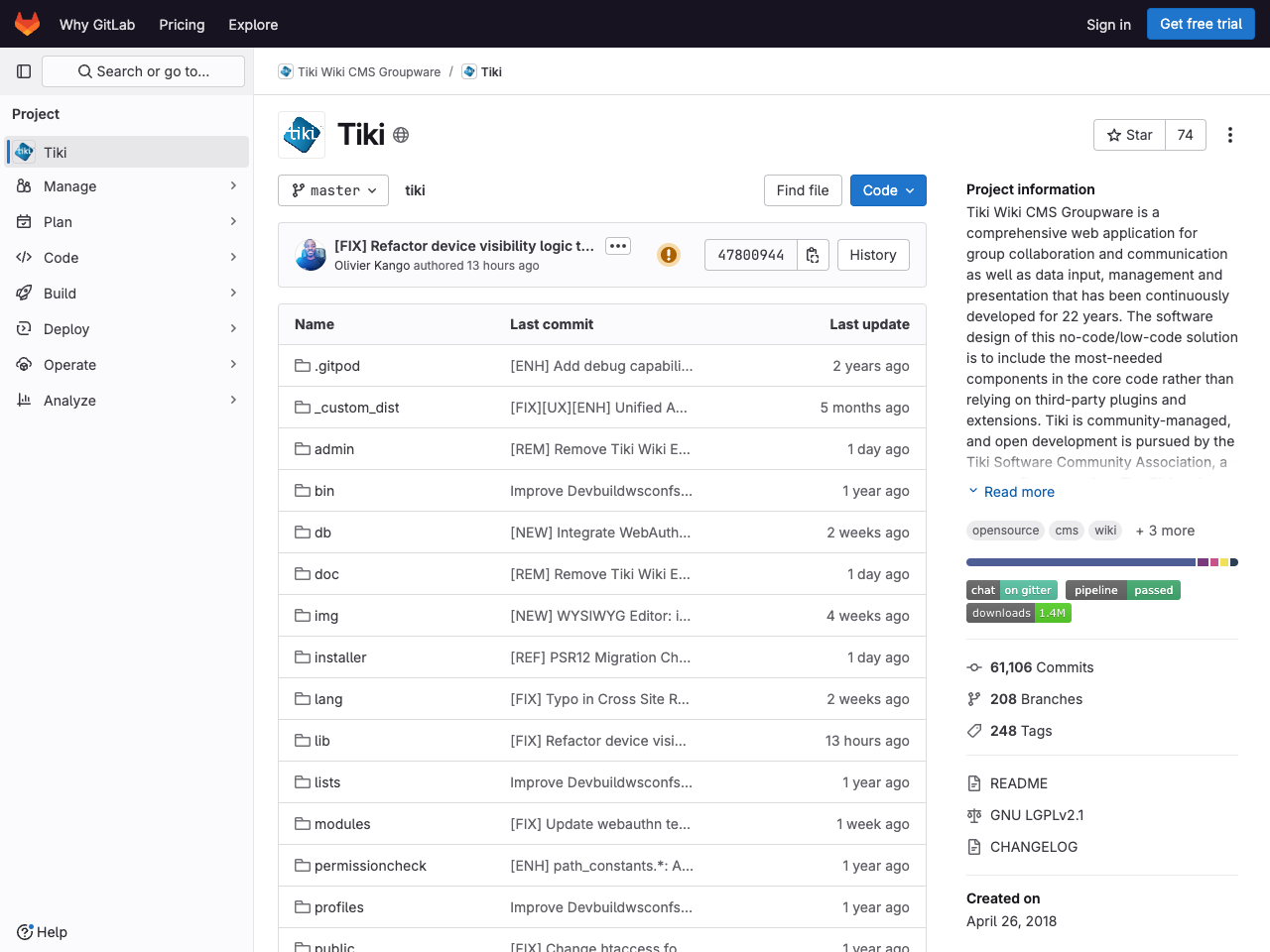Click the opensource topic tag
Image resolution: width=1270 pixels, height=952 pixels.
[x=1005, y=531]
